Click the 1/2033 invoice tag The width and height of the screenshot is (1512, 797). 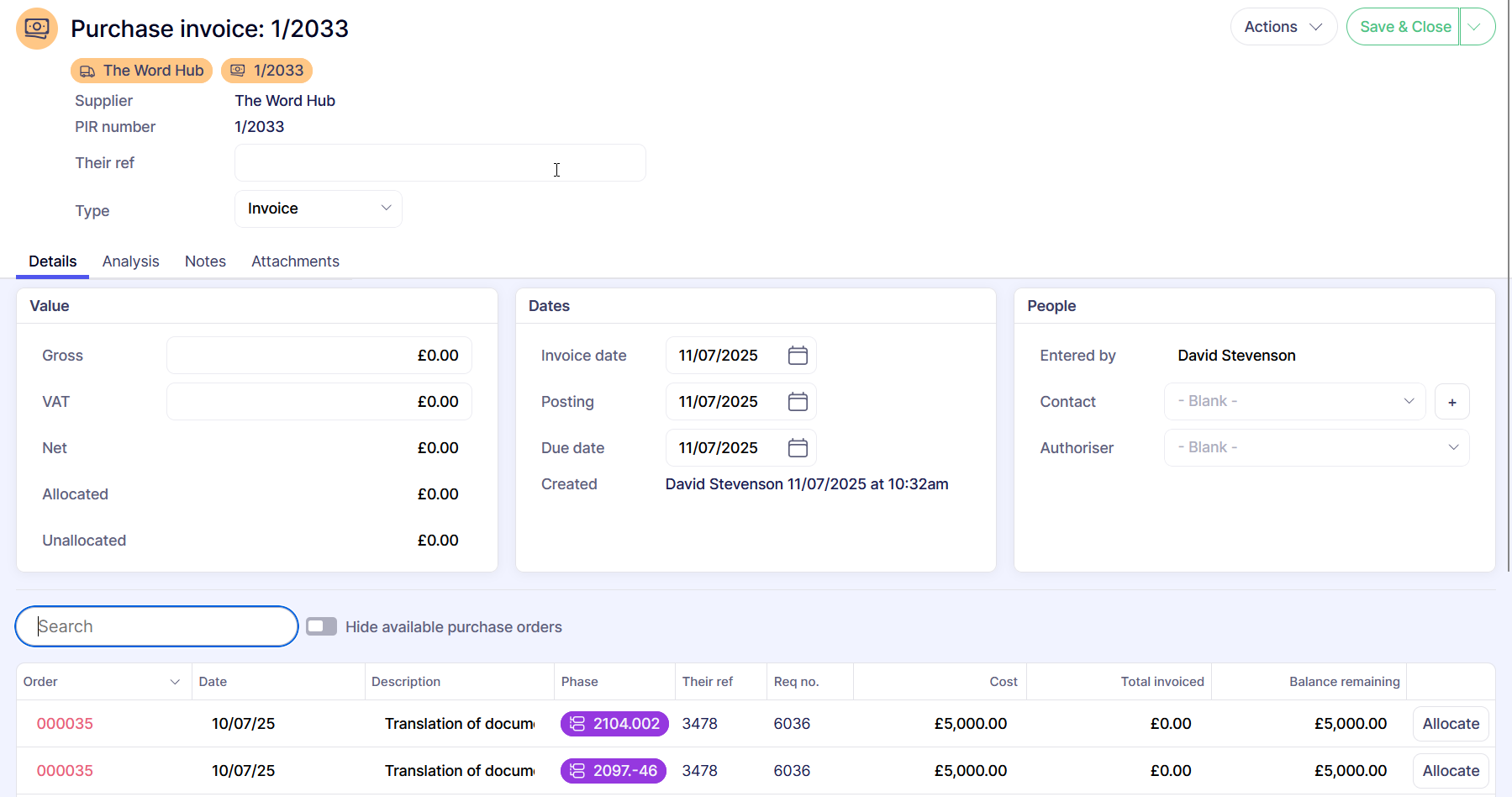coord(266,71)
